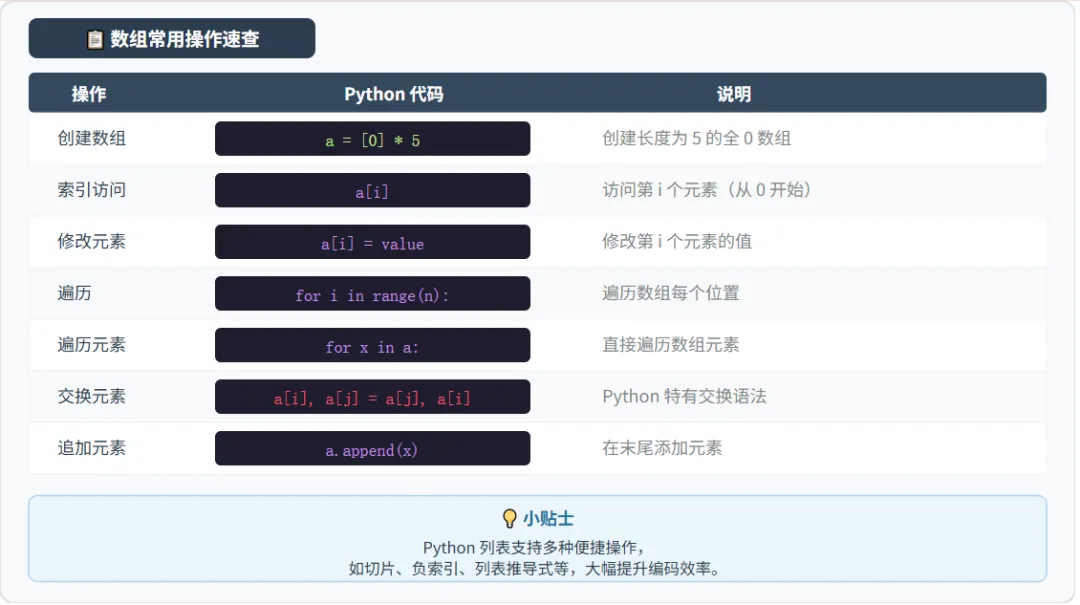Select the 修改元素 row label
Image resolution: width=1080 pixels, height=605 pixels.
coord(92,241)
